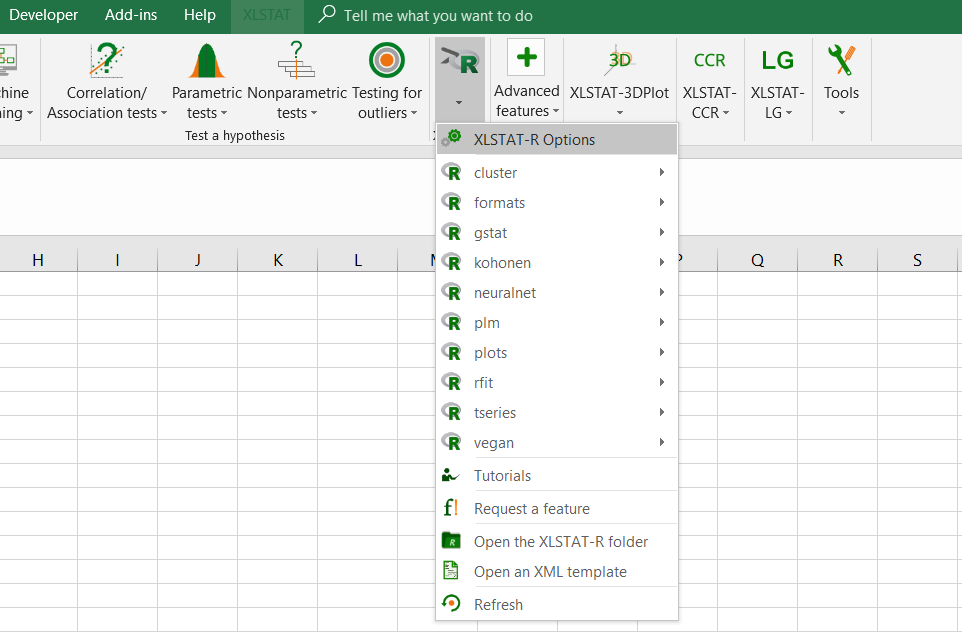Open the Advanced features green plus icon
This screenshot has width=962, height=632.
526,59
